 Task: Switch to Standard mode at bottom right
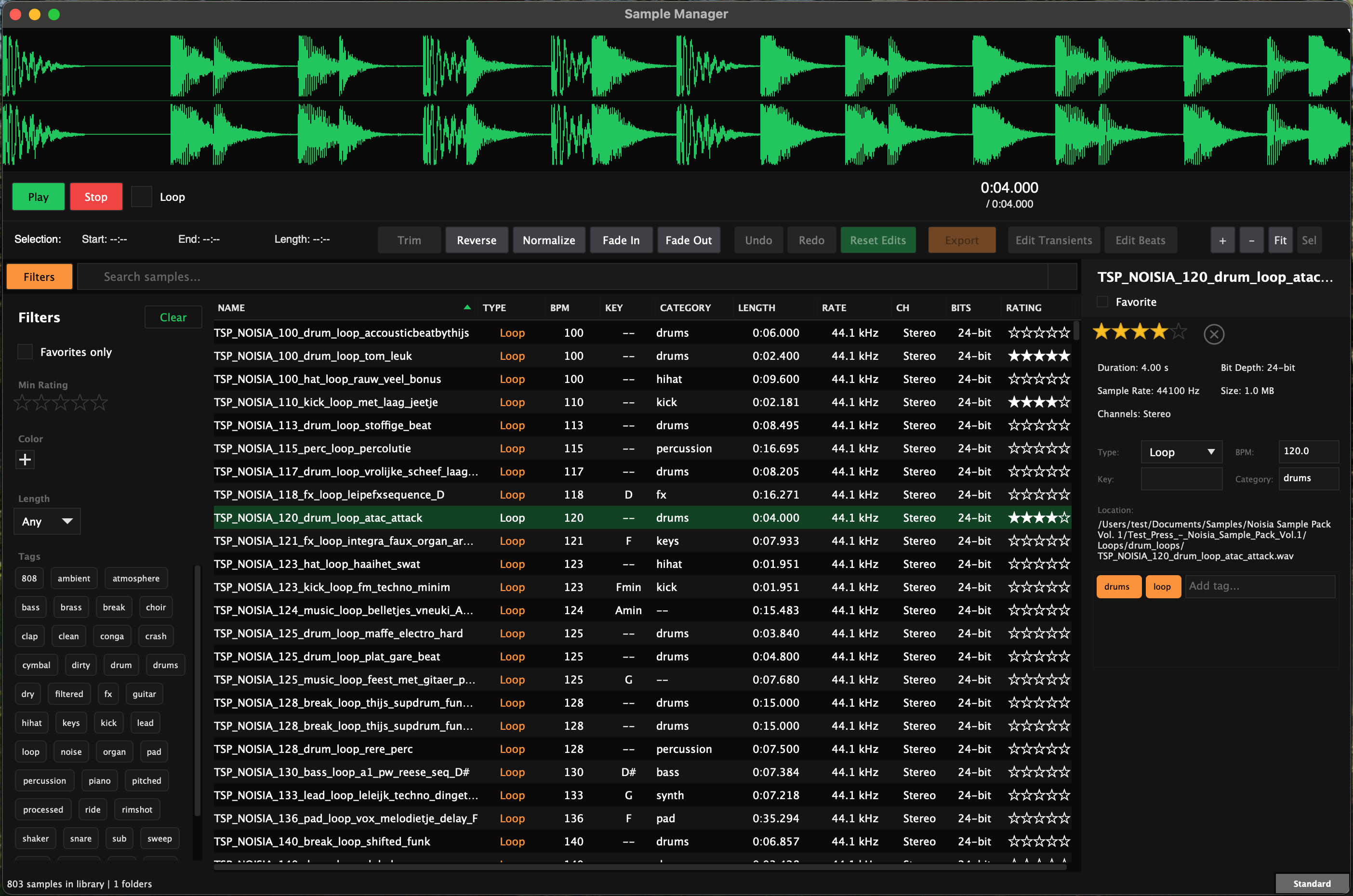[x=1311, y=883]
